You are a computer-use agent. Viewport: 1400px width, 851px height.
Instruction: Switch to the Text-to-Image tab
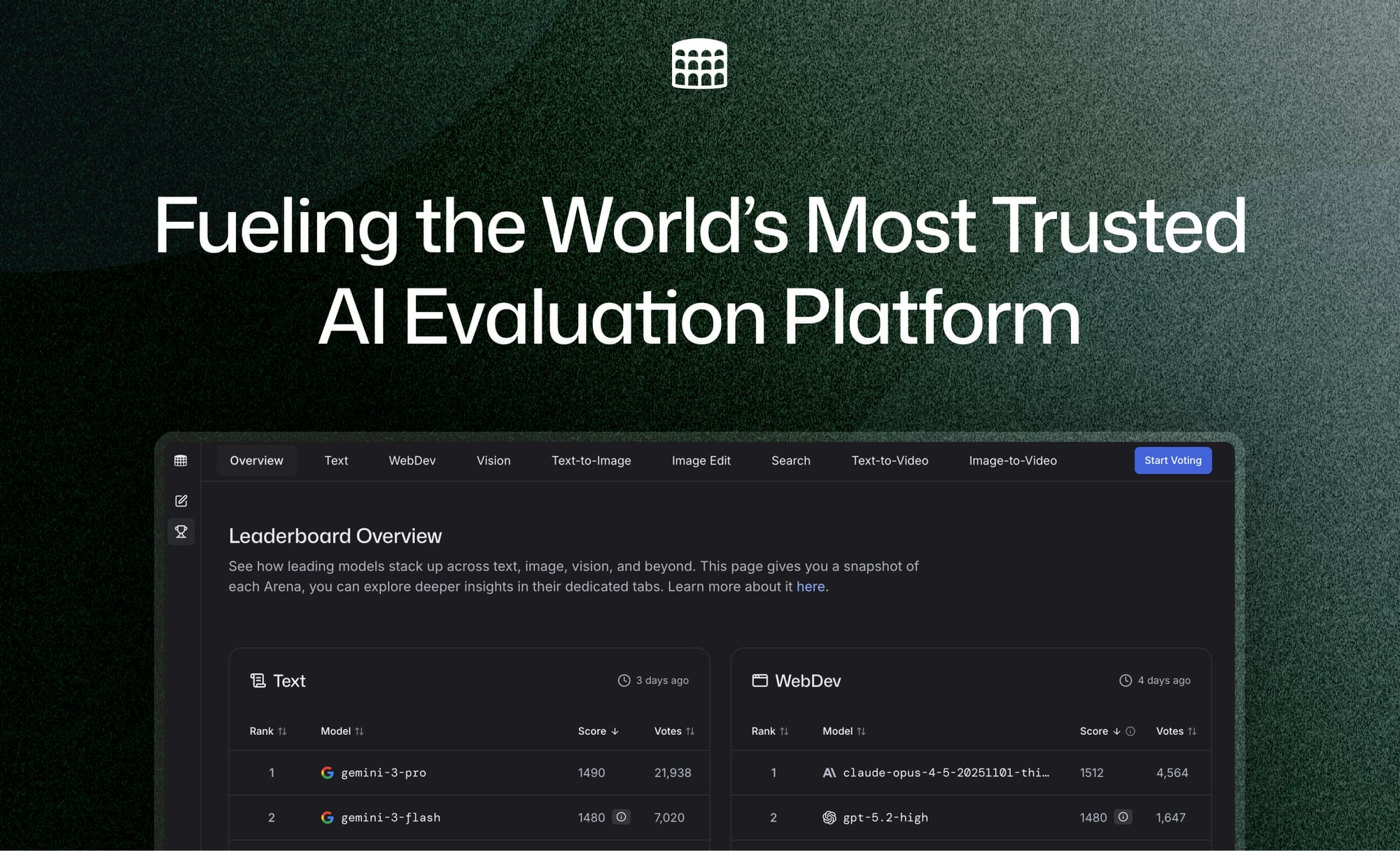coord(591,460)
